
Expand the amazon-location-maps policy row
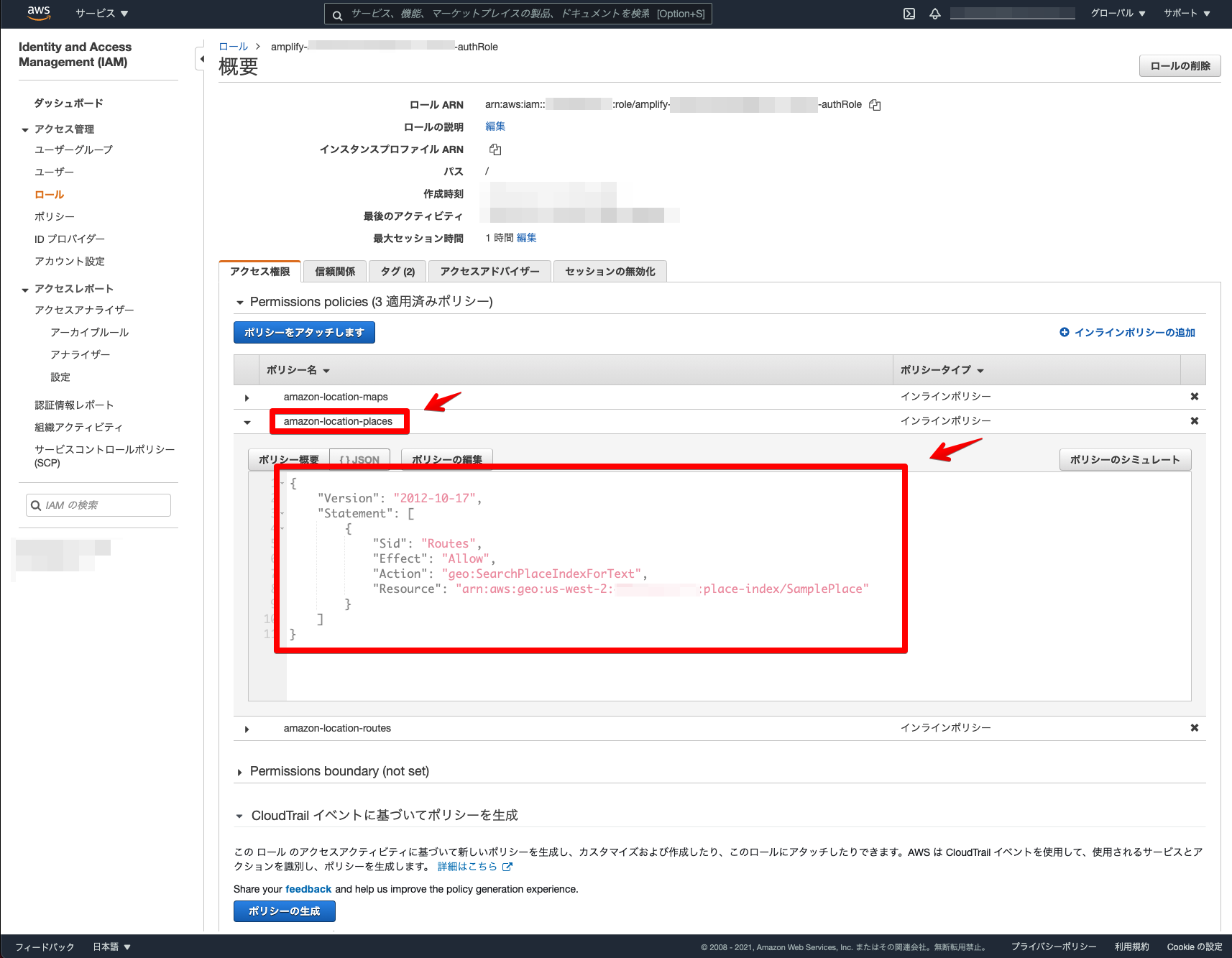click(247, 397)
